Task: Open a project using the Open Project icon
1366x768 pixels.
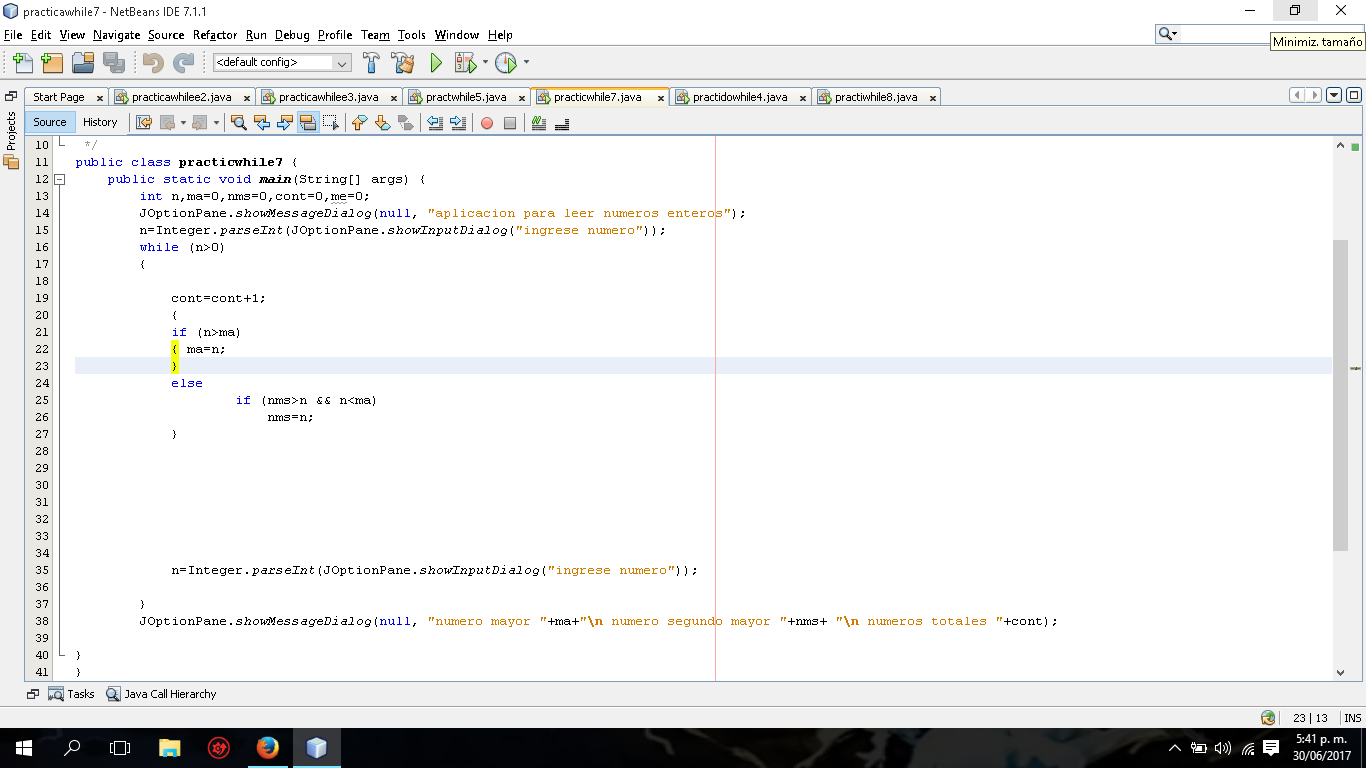Action: coord(83,63)
